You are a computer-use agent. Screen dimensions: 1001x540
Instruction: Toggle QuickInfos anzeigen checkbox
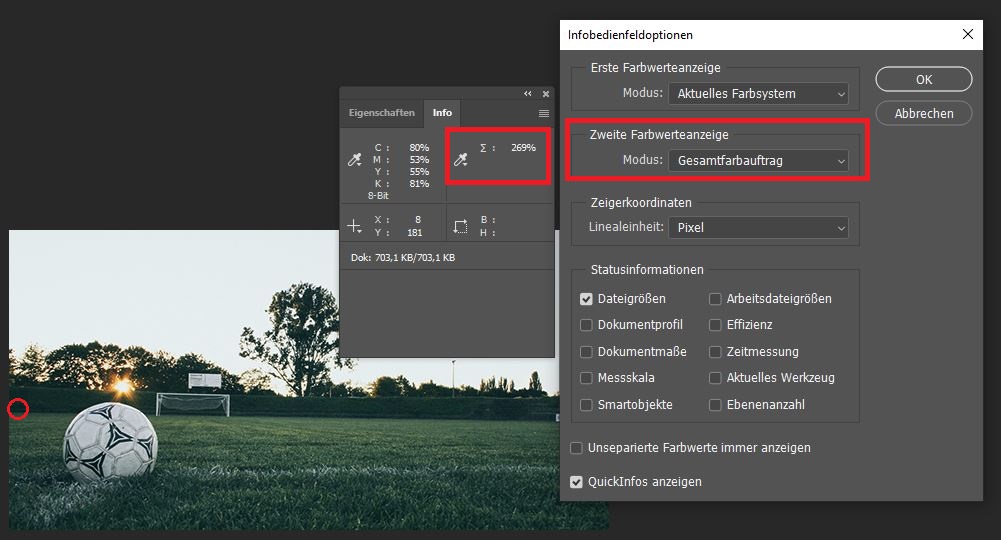click(576, 482)
